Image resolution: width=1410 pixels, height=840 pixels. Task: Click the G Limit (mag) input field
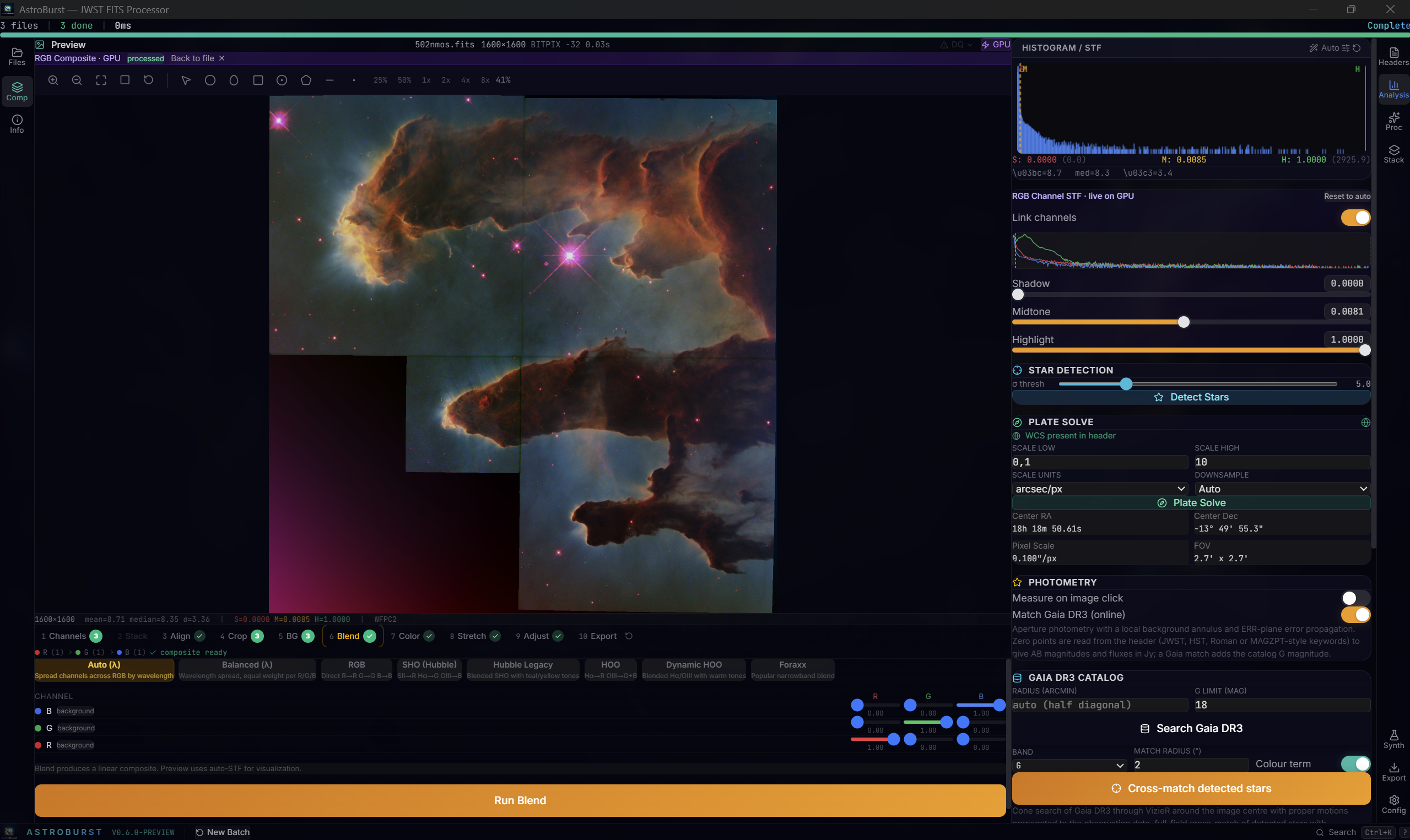(x=1282, y=705)
